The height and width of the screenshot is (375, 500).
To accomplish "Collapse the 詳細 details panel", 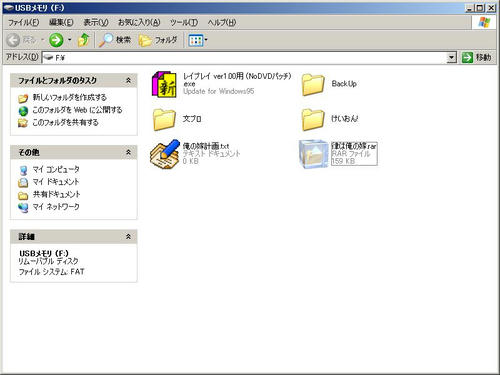I will click(128, 237).
